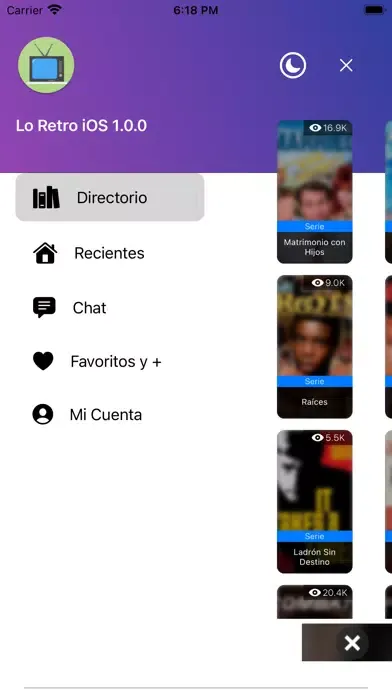392x696 pixels.
Task: Click the Carrier label in the status bar
Action: pyautogui.click(x=24, y=10)
